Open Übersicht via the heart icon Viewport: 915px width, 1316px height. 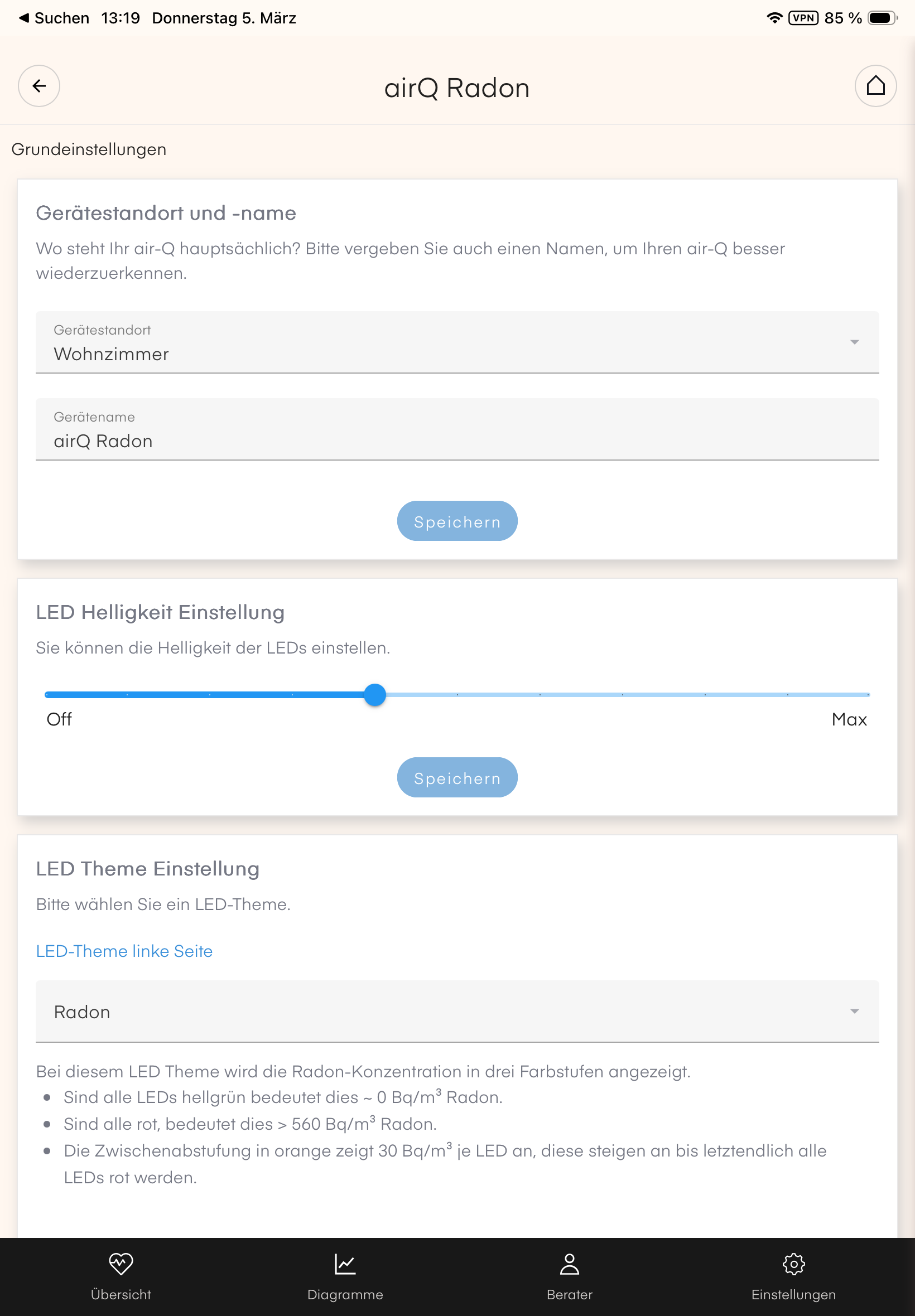[121, 1263]
